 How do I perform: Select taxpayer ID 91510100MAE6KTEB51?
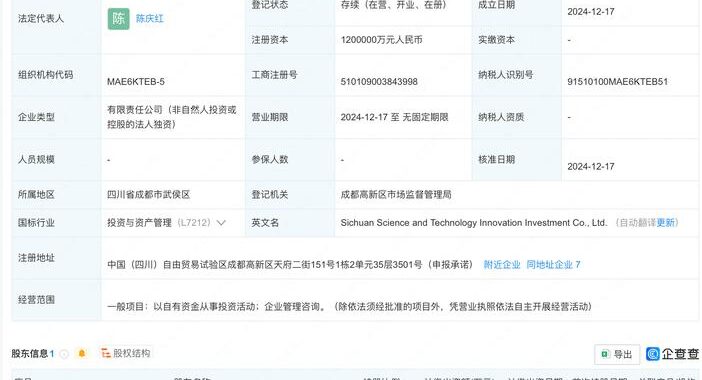(617, 81)
